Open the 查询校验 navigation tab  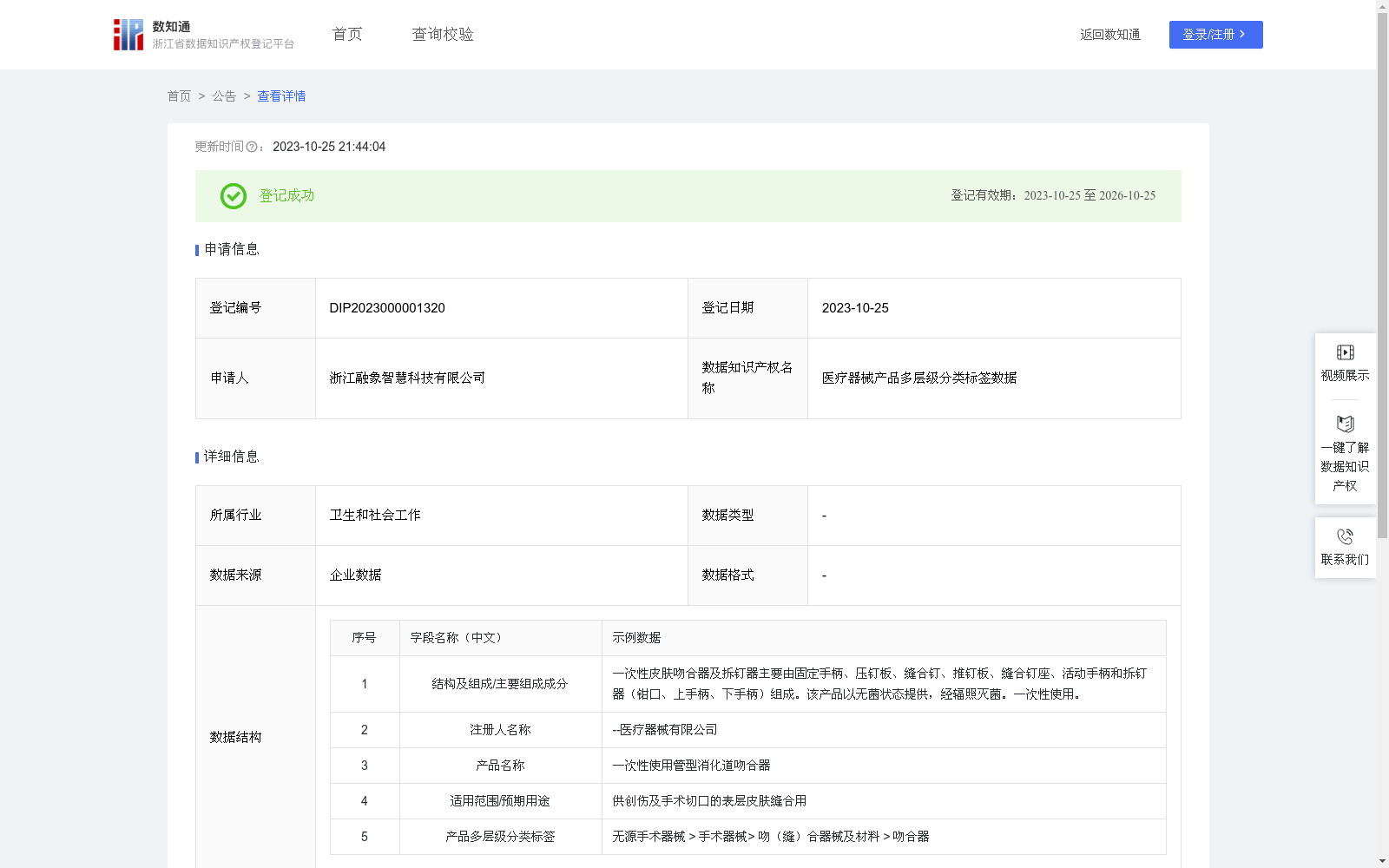click(443, 34)
